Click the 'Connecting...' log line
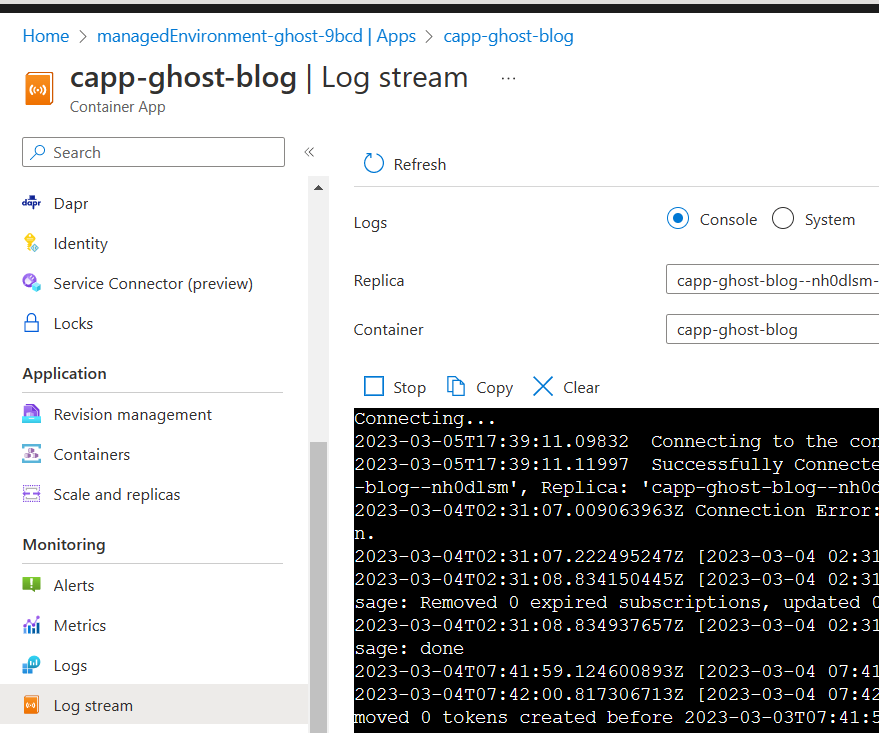 click(425, 419)
